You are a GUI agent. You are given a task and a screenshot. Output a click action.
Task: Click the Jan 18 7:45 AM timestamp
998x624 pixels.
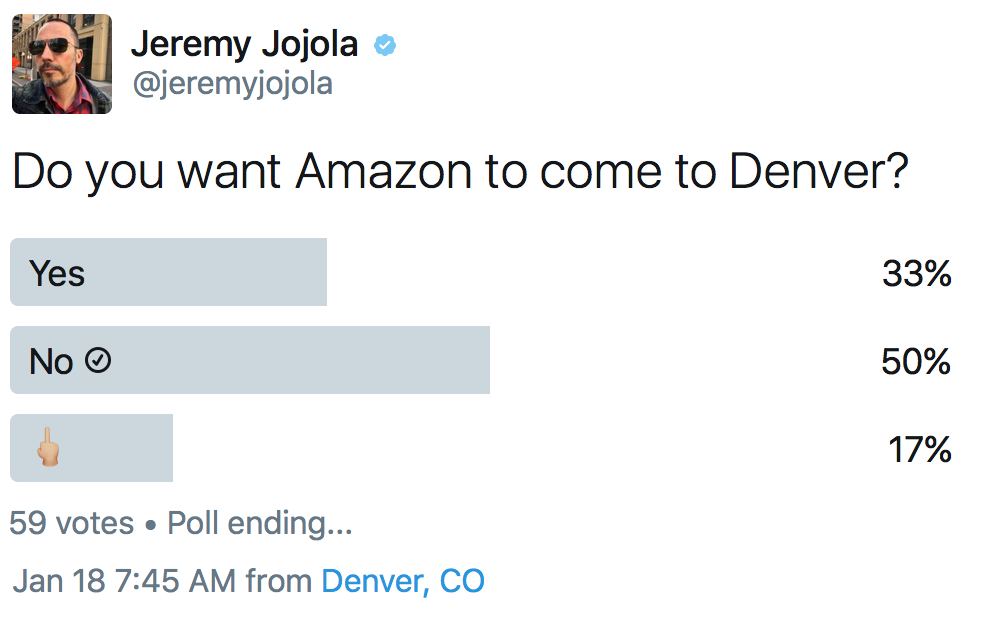(x=124, y=581)
